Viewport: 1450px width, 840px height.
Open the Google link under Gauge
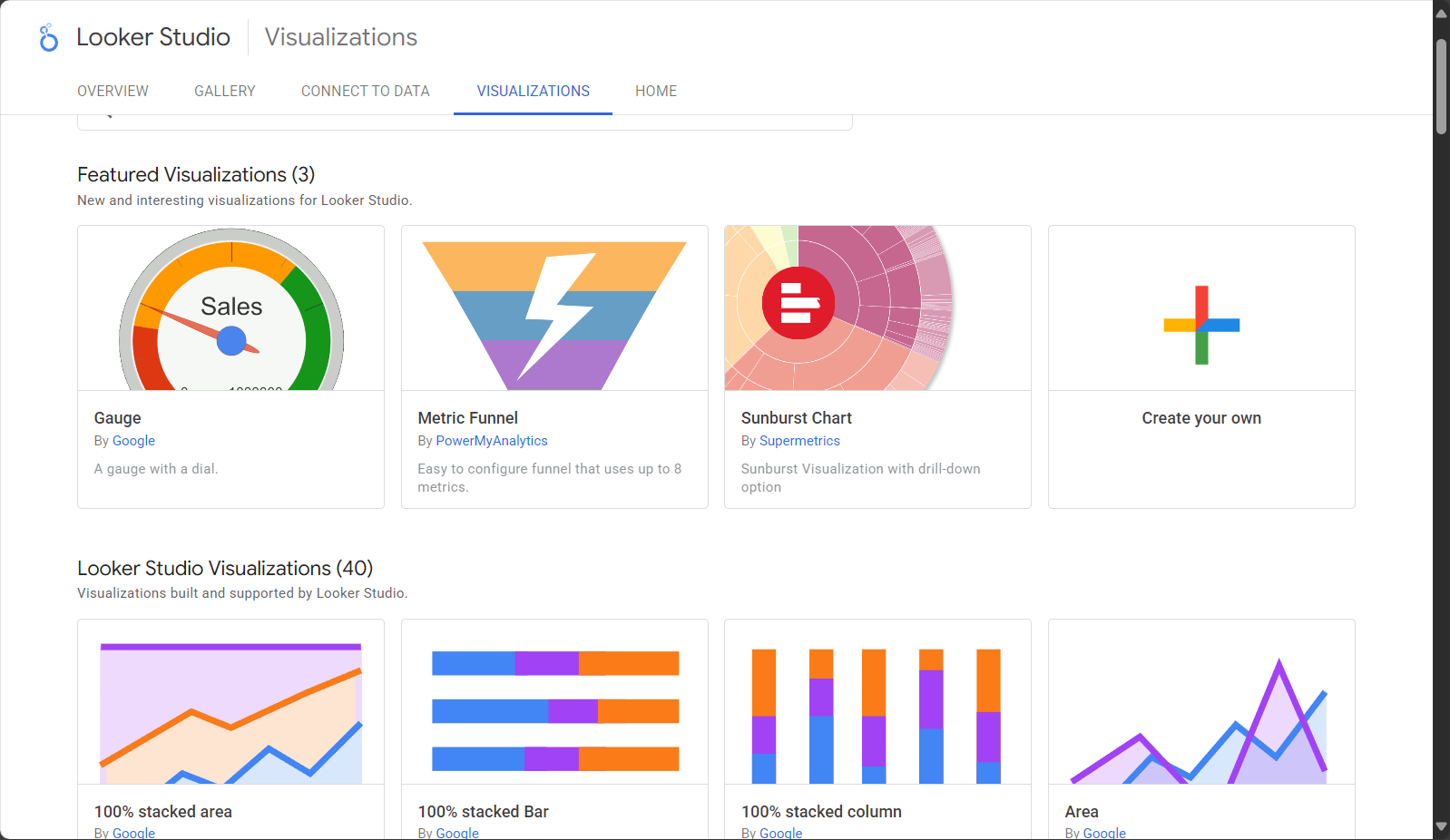(133, 441)
